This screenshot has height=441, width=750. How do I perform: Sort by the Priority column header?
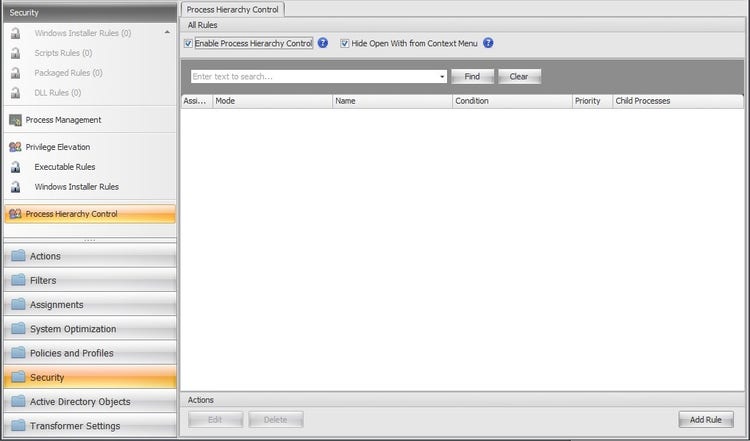[592, 101]
